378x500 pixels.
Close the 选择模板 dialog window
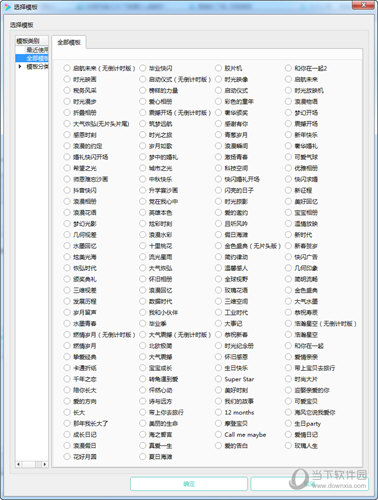click(363, 5)
